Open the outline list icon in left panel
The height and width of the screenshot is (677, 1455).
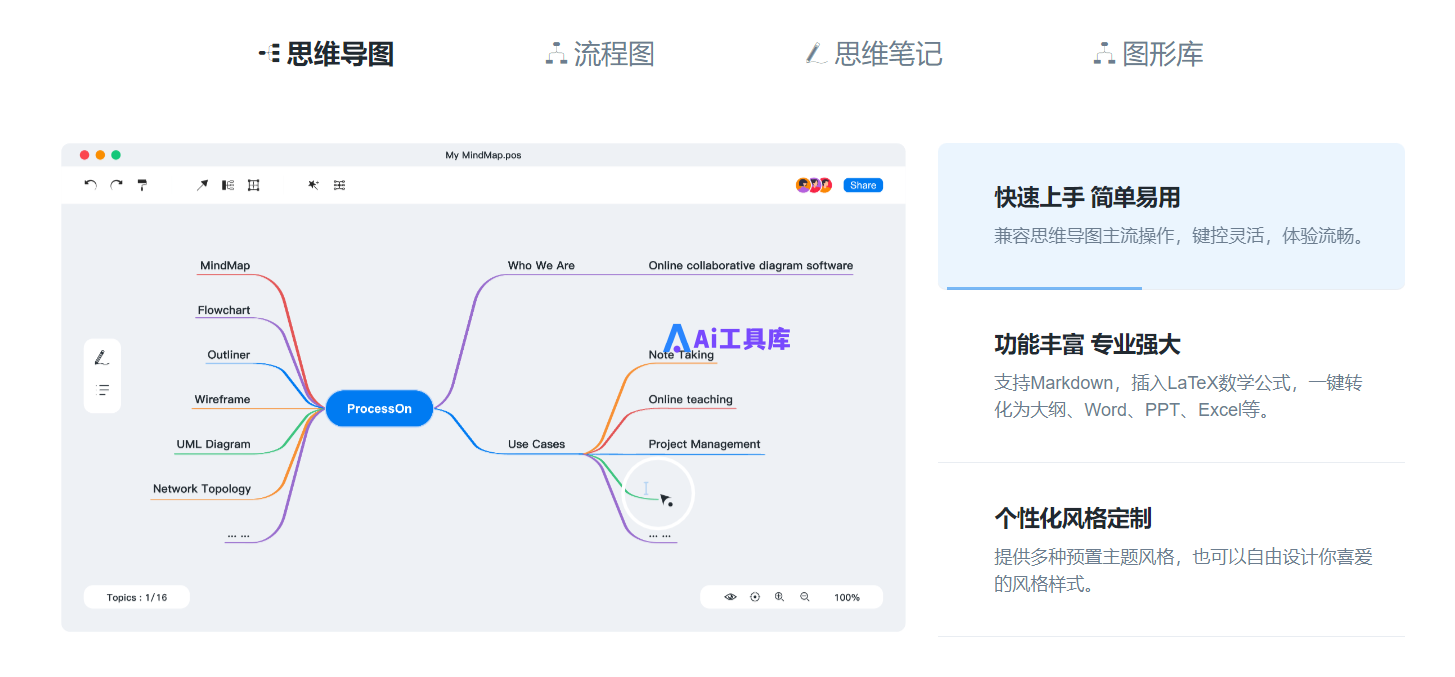pyautogui.click(x=102, y=390)
